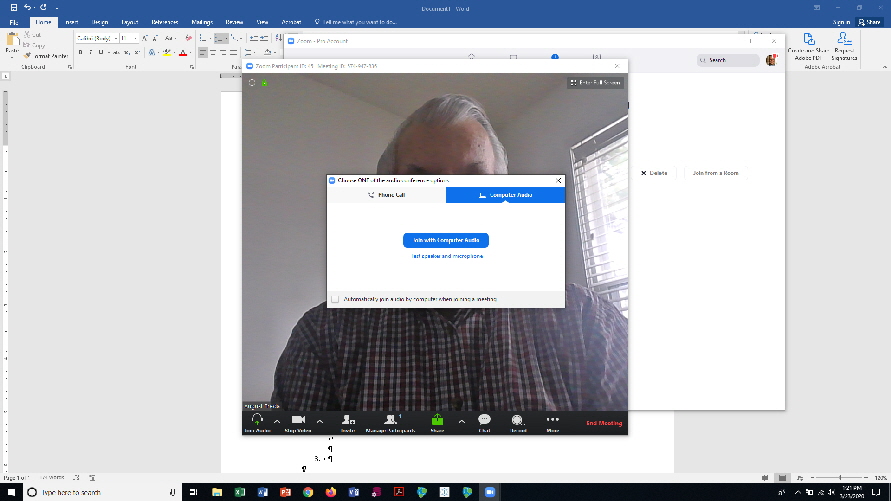Click Clear All Formatting eraser icon
Screen dimensions: 891x501
[x=189, y=38]
